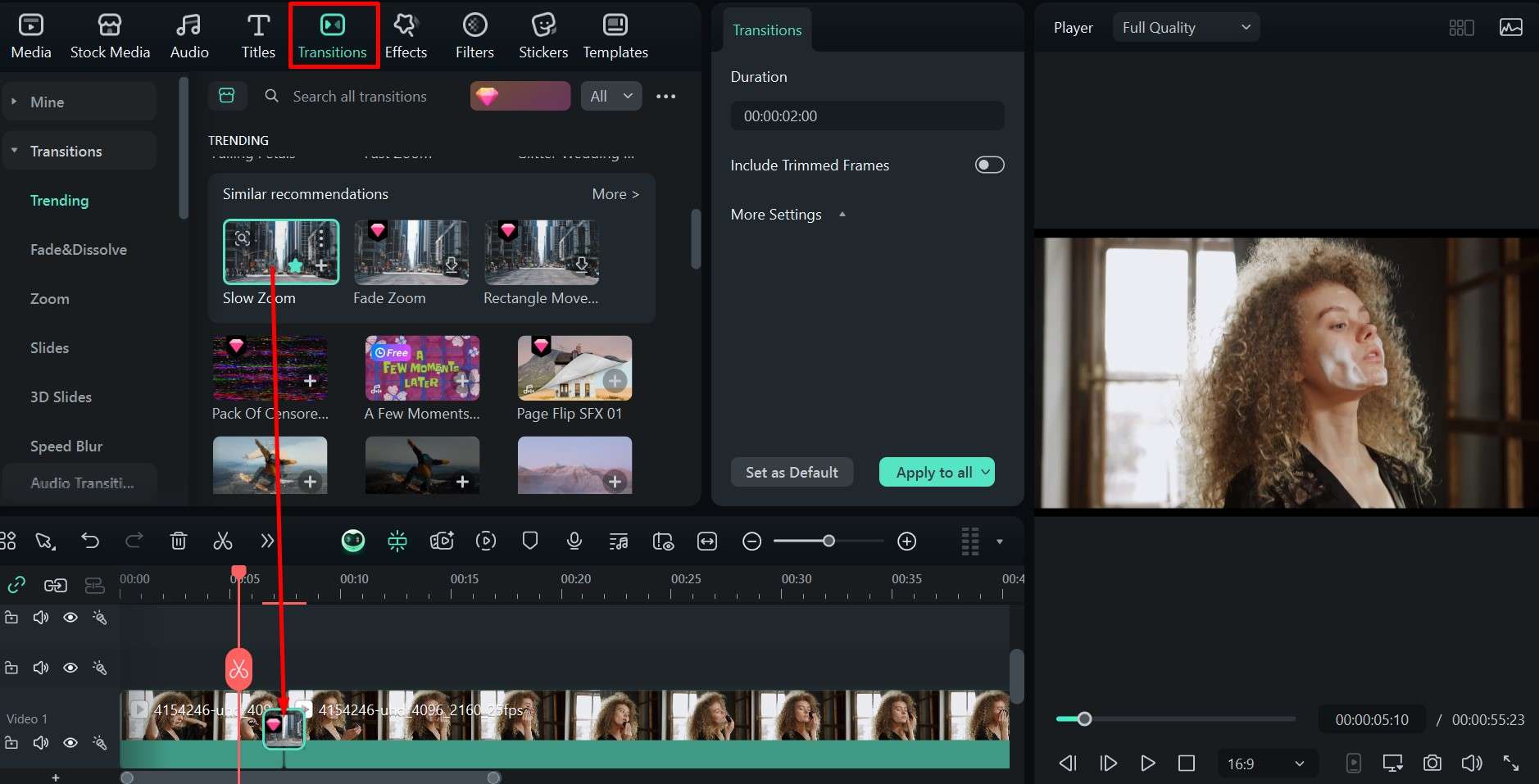Click More link in Similar recommendations
Viewport: 1539px width, 784px height.
(x=615, y=194)
